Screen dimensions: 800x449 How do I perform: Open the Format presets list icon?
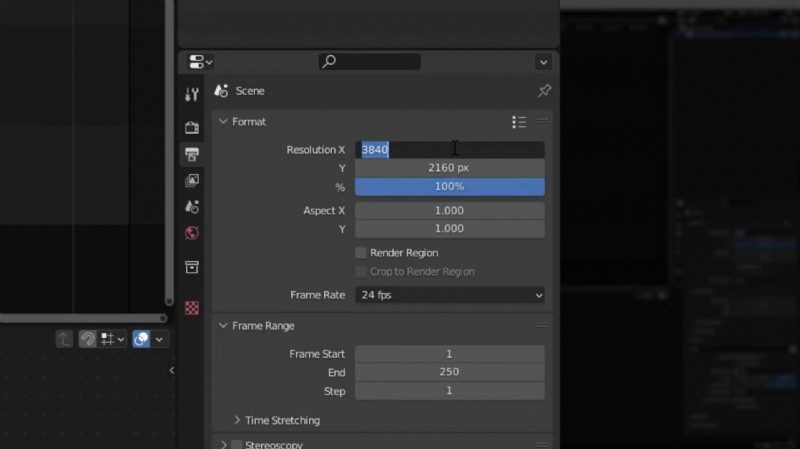(x=518, y=122)
